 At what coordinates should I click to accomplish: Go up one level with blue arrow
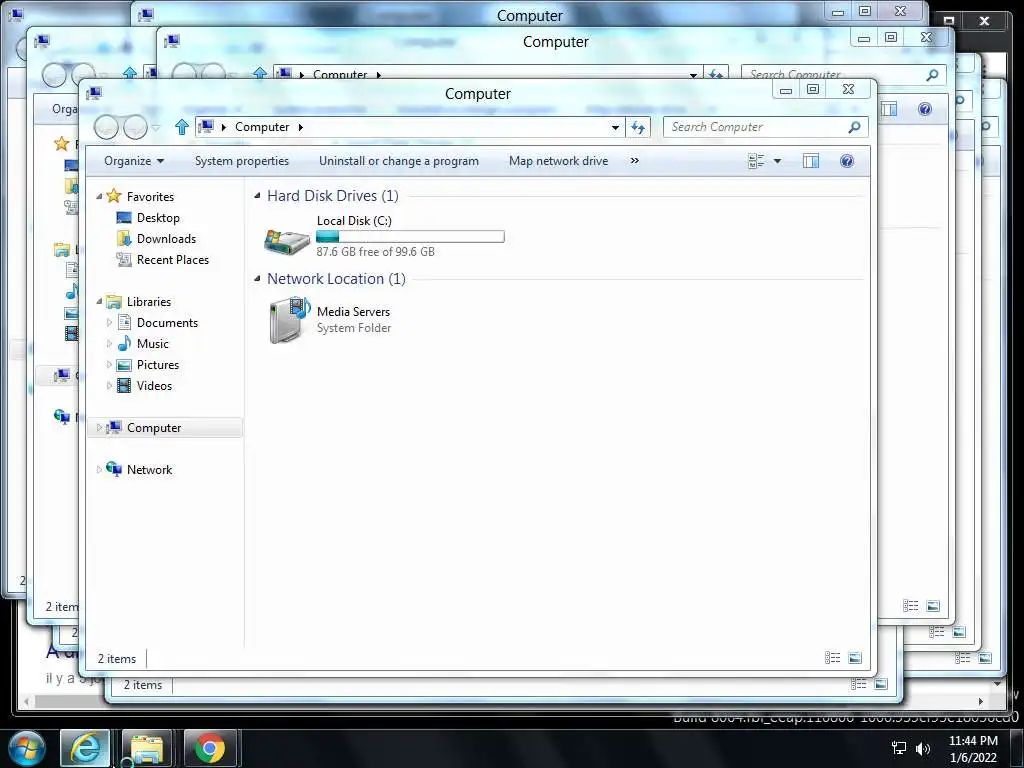(x=182, y=127)
